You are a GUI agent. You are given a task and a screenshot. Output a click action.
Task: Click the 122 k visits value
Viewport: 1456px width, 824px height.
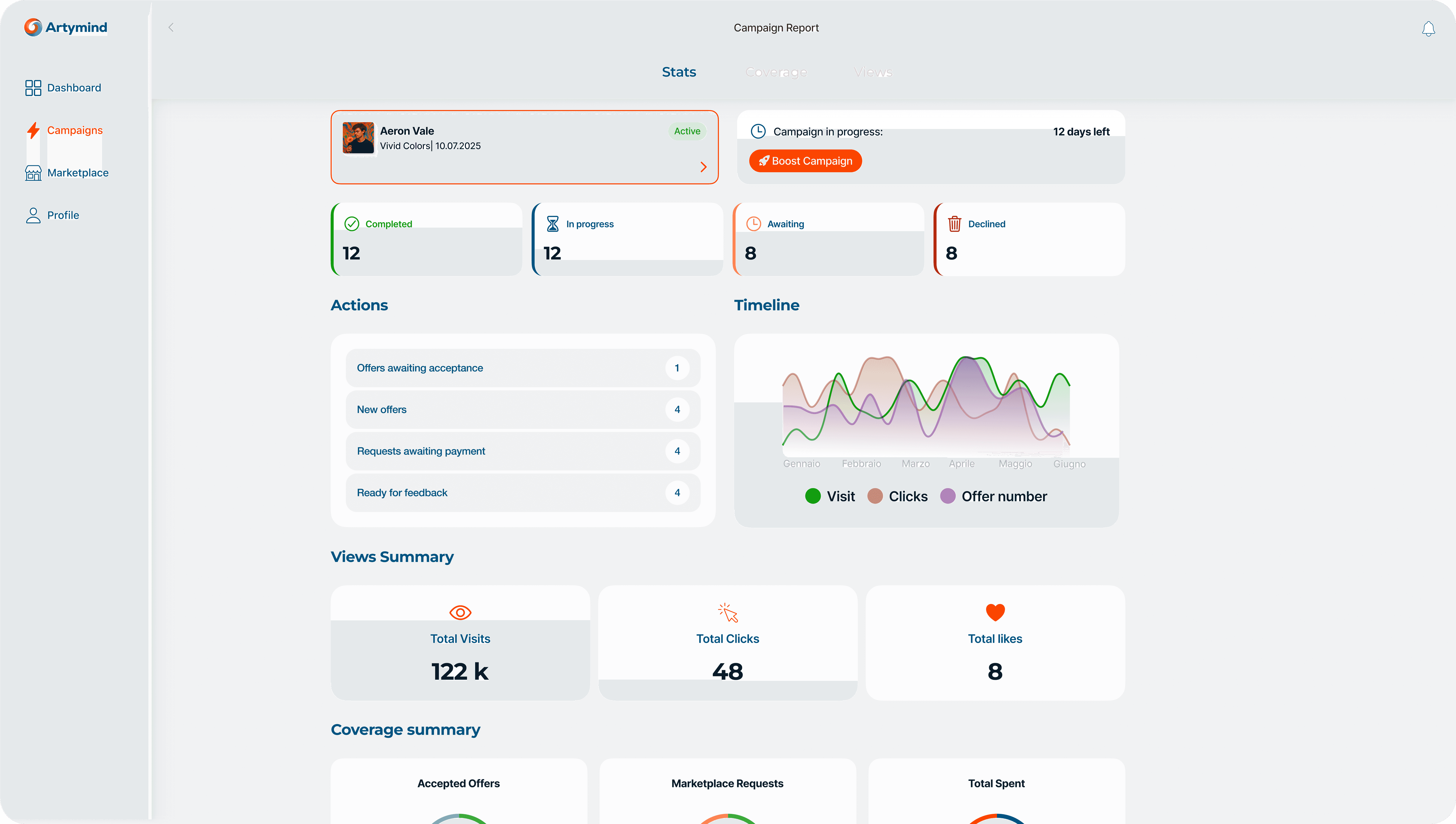click(460, 672)
